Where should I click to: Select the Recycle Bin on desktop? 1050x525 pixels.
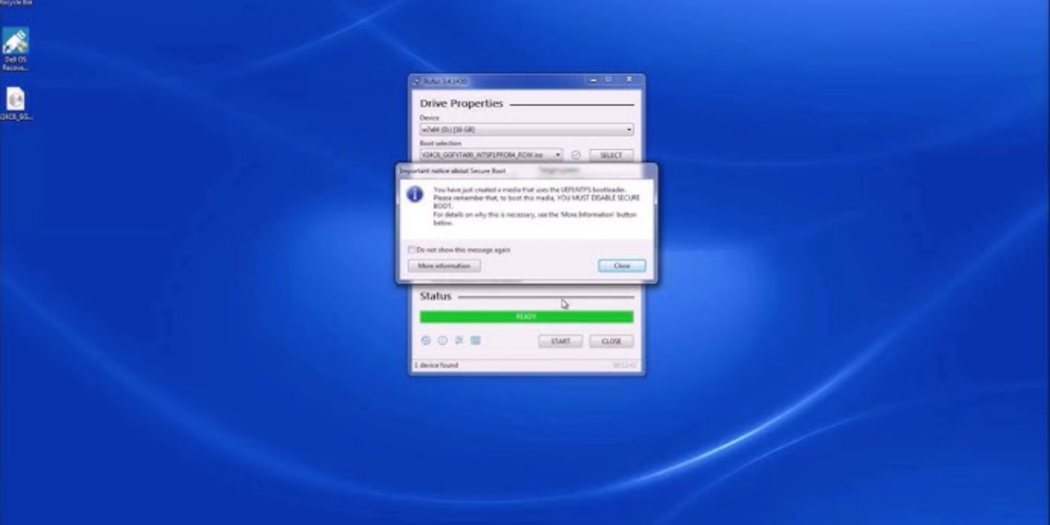[16, 3]
